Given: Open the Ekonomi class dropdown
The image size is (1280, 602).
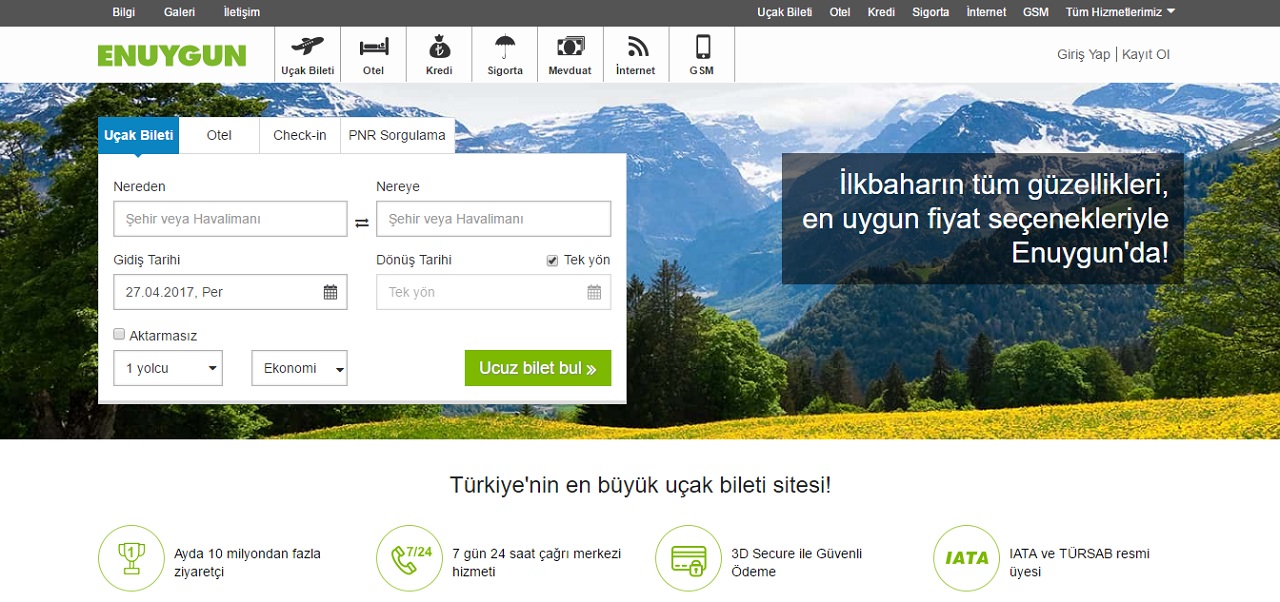Looking at the screenshot, I should click(x=299, y=368).
